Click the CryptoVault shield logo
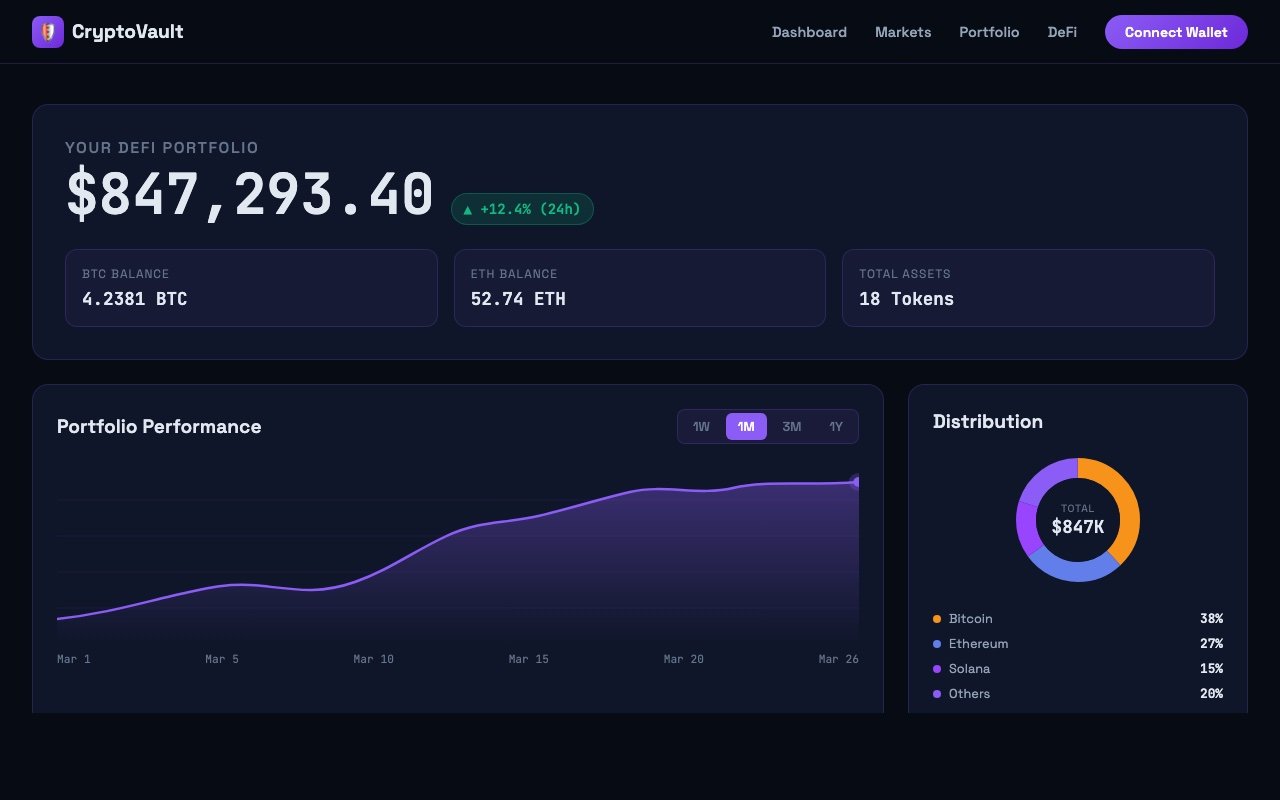 coord(47,31)
